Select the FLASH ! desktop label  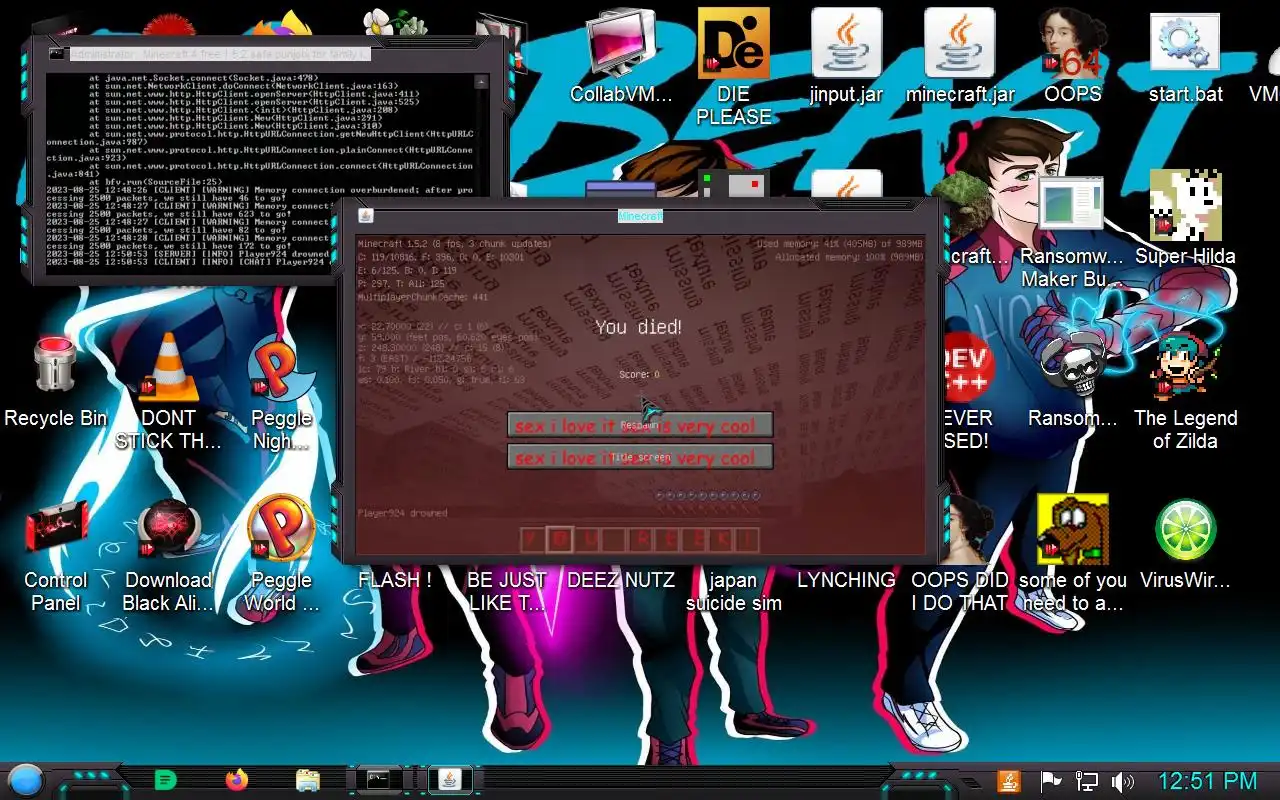(x=395, y=580)
